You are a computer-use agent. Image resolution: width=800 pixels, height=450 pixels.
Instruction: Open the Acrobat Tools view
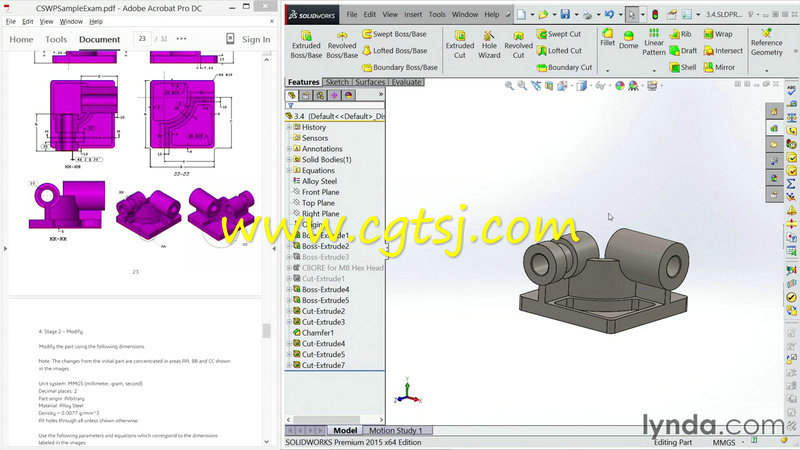[x=56, y=39]
